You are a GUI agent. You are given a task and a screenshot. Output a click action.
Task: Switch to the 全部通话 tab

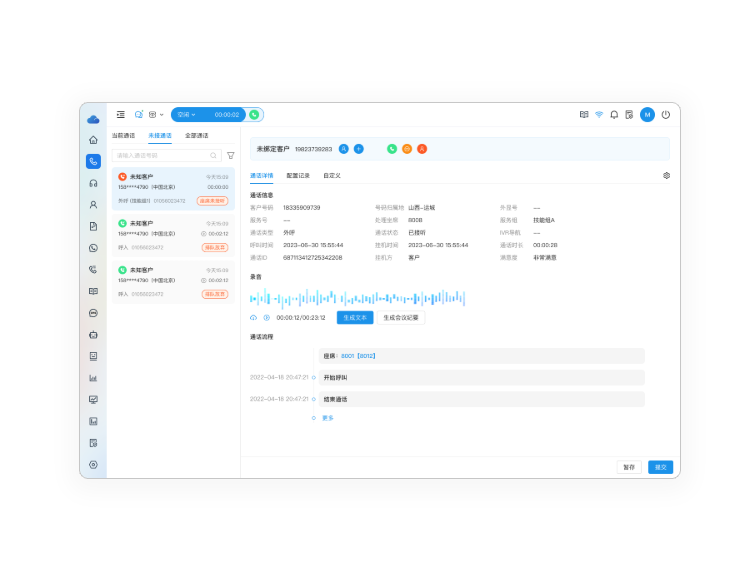(197, 135)
